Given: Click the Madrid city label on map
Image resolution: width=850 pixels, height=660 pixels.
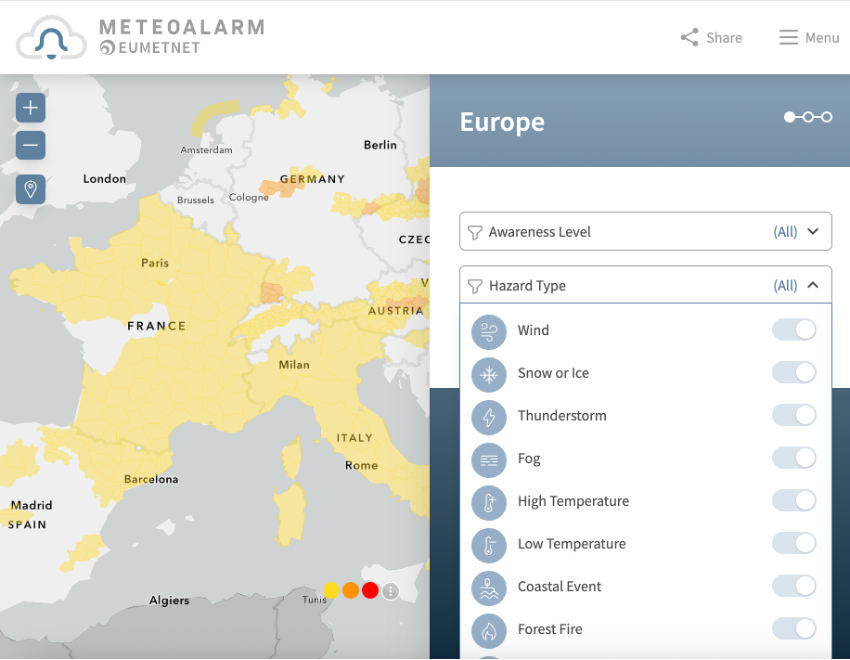Looking at the screenshot, I should point(31,505).
